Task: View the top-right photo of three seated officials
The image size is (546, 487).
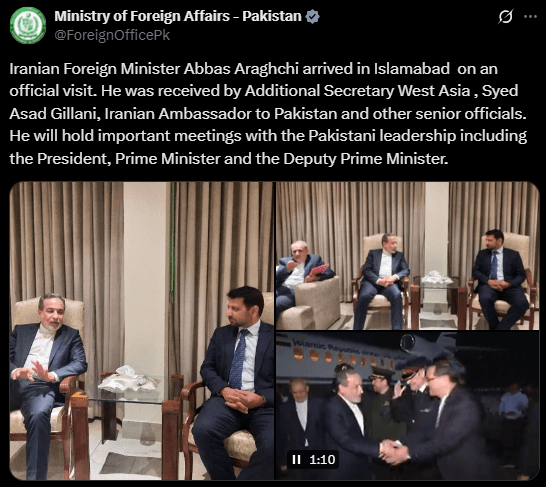Action: coord(407,256)
